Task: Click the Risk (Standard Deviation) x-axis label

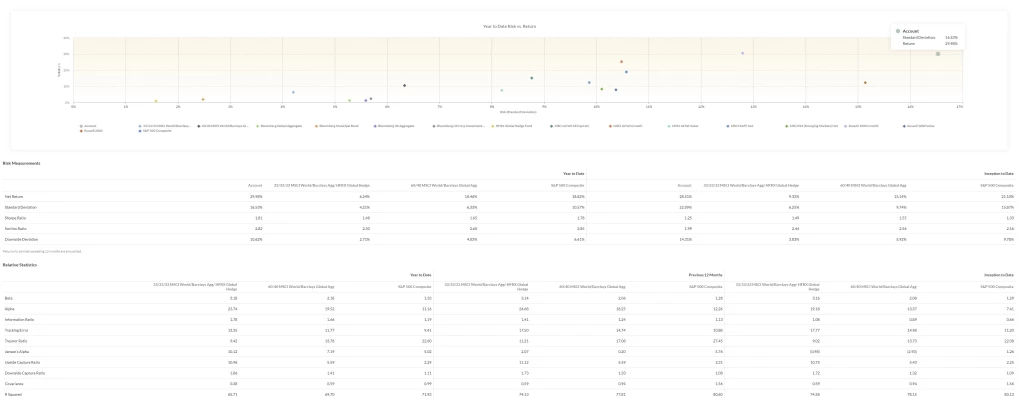Action: 518,112
